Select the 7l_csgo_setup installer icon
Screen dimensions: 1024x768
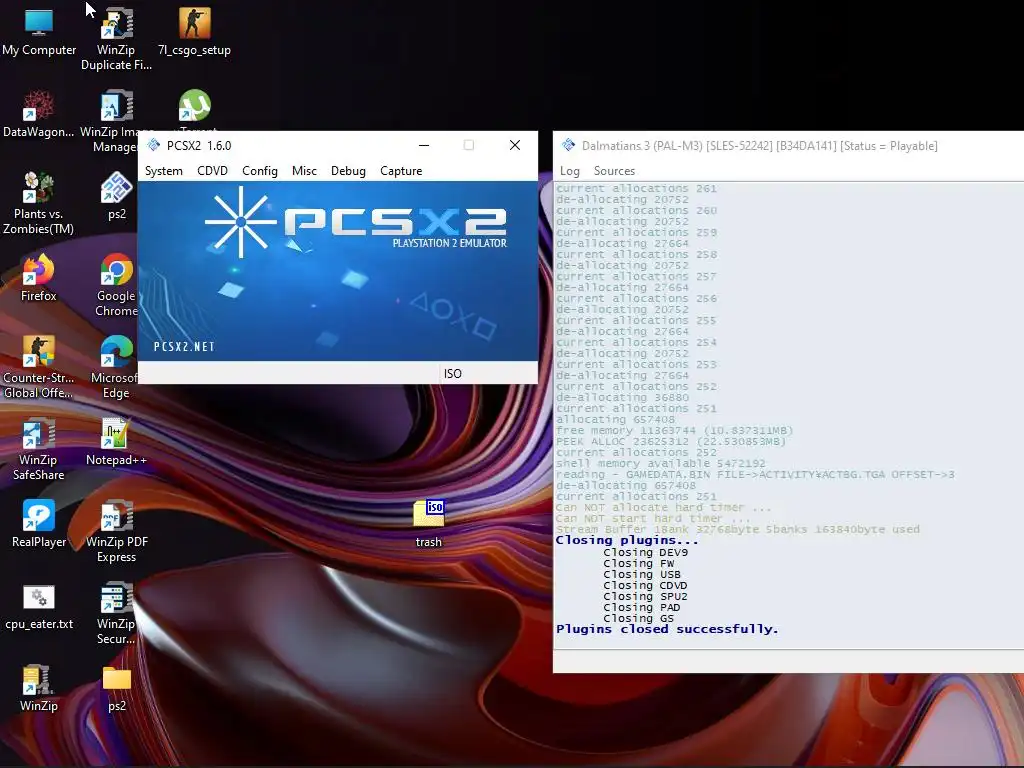pyautogui.click(x=194, y=33)
